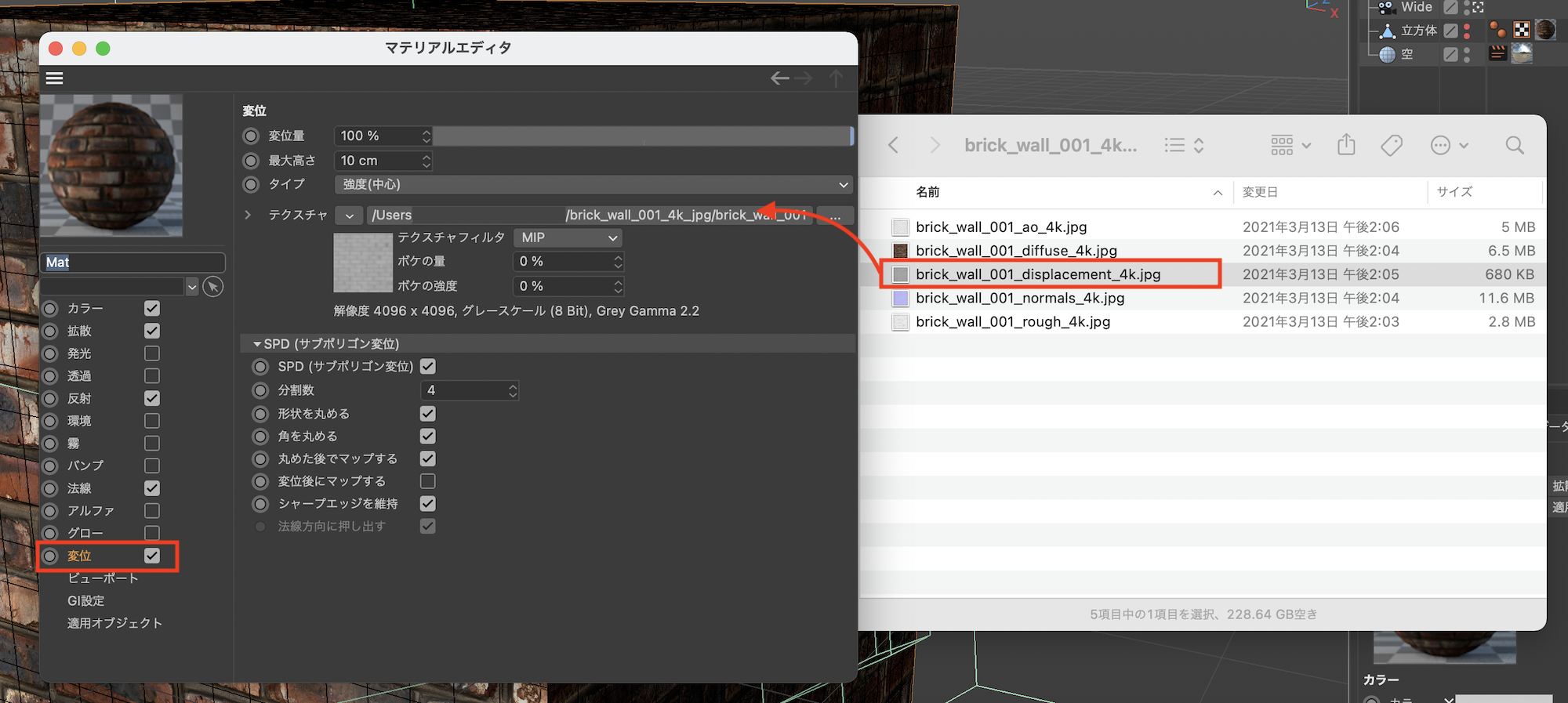Open the GI設定 section
The height and width of the screenshot is (703, 1568).
[x=85, y=600]
